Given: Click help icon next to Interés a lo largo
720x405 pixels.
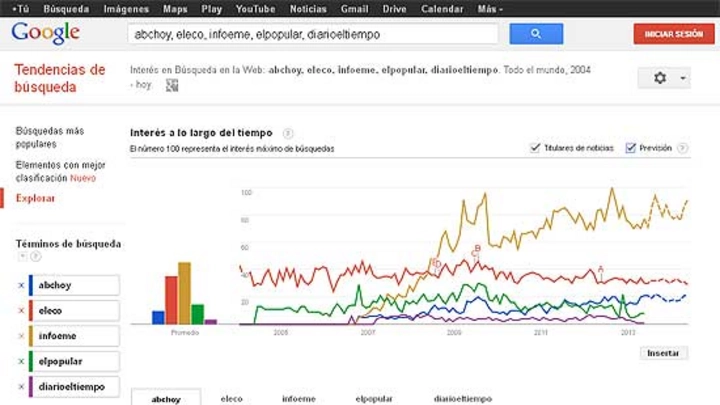Looking at the screenshot, I should point(288,133).
